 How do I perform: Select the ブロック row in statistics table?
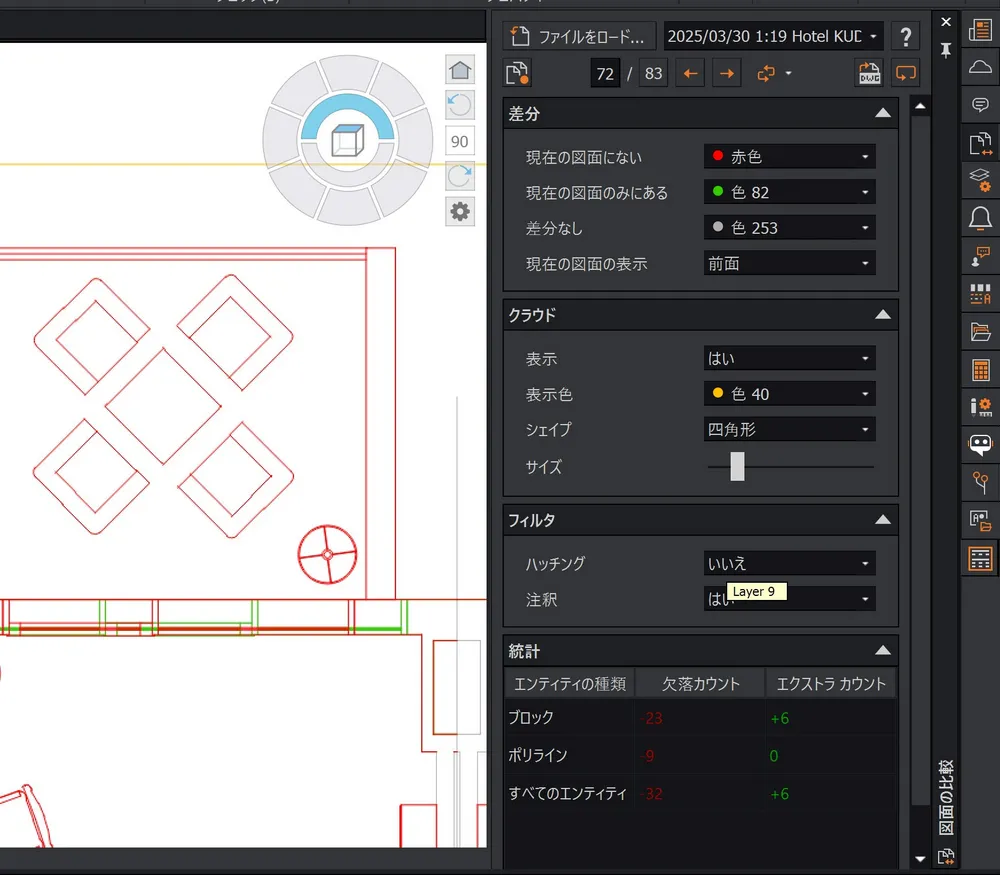click(x=700, y=717)
